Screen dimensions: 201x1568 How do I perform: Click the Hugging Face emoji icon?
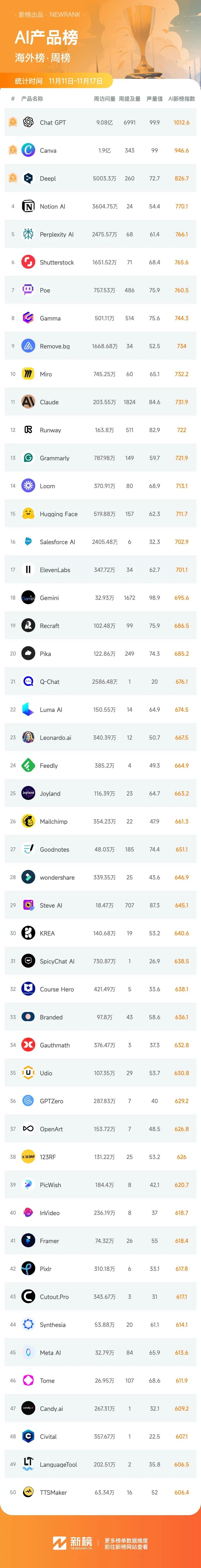(28, 514)
